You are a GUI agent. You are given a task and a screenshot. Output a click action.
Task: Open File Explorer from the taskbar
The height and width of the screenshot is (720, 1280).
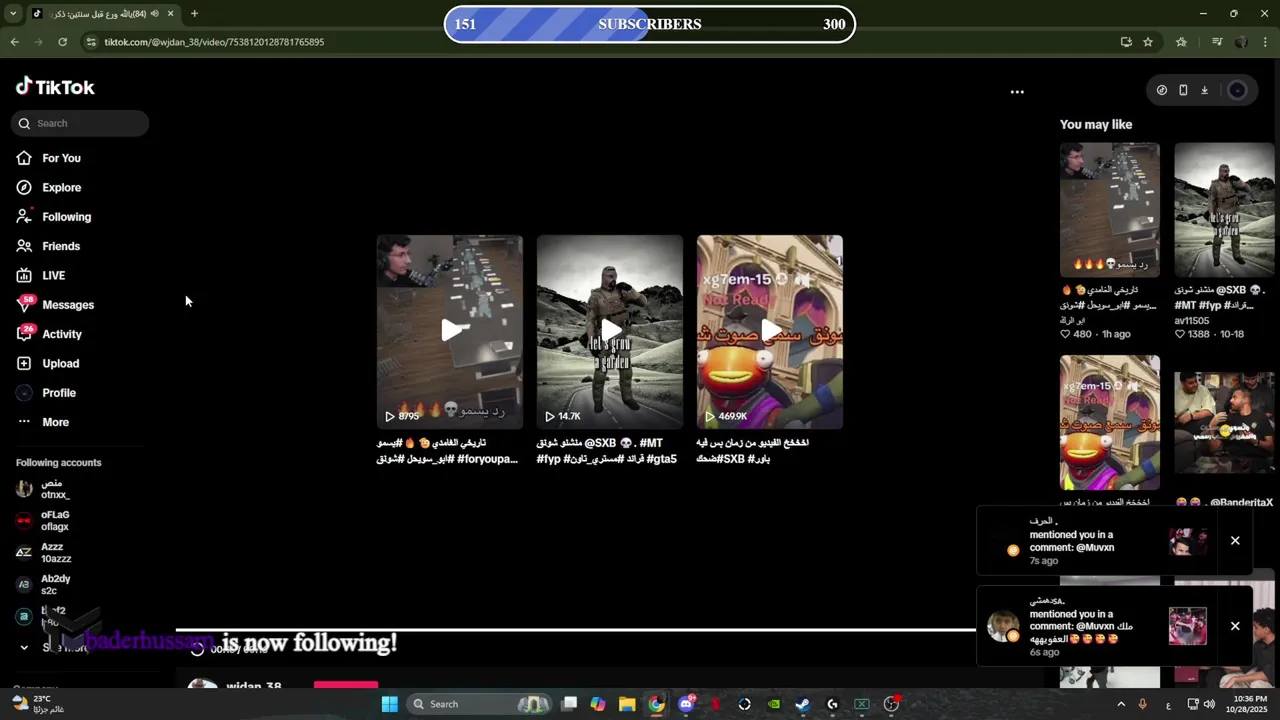627,704
